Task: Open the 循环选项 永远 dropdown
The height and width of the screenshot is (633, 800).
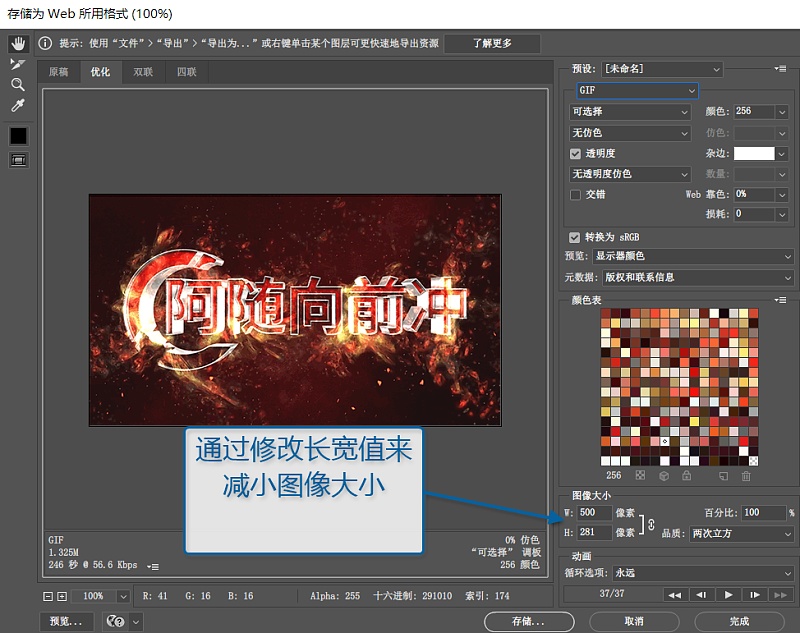Action: (x=702, y=573)
